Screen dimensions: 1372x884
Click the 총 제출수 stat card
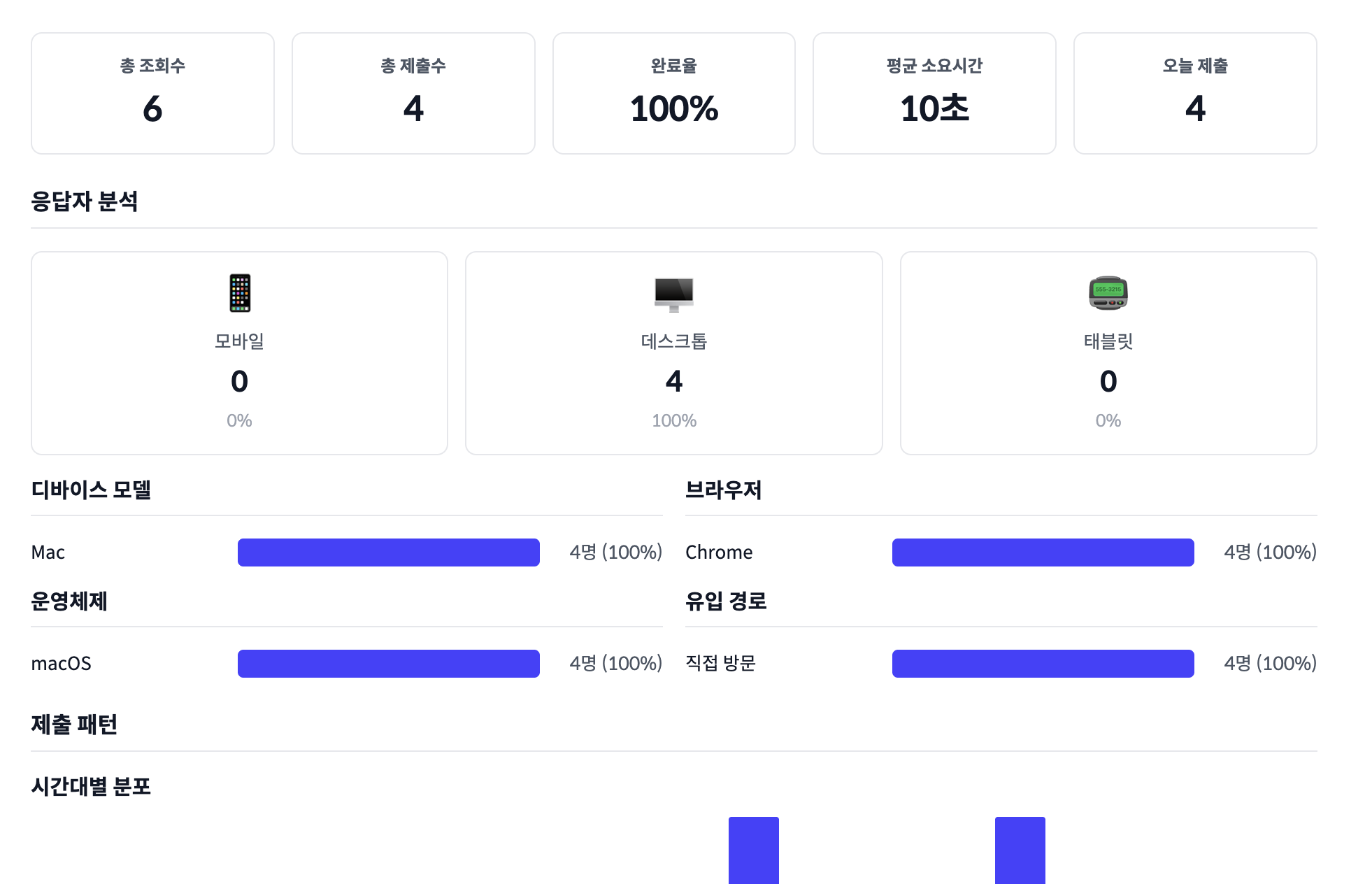413,93
